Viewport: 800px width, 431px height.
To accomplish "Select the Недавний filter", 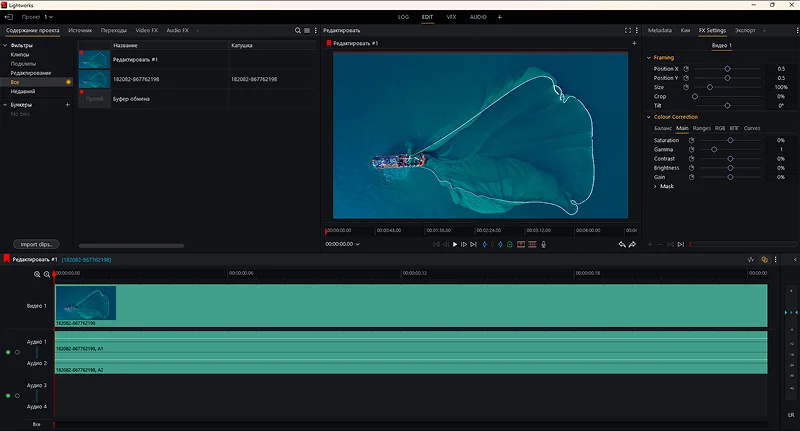I will click(x=23, y=91).
